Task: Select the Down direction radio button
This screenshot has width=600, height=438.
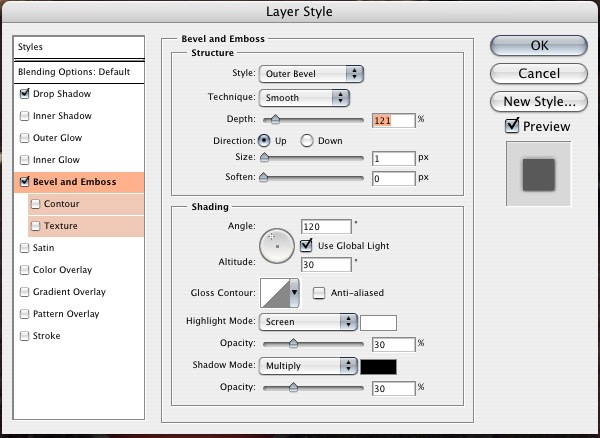Action: 307,141
